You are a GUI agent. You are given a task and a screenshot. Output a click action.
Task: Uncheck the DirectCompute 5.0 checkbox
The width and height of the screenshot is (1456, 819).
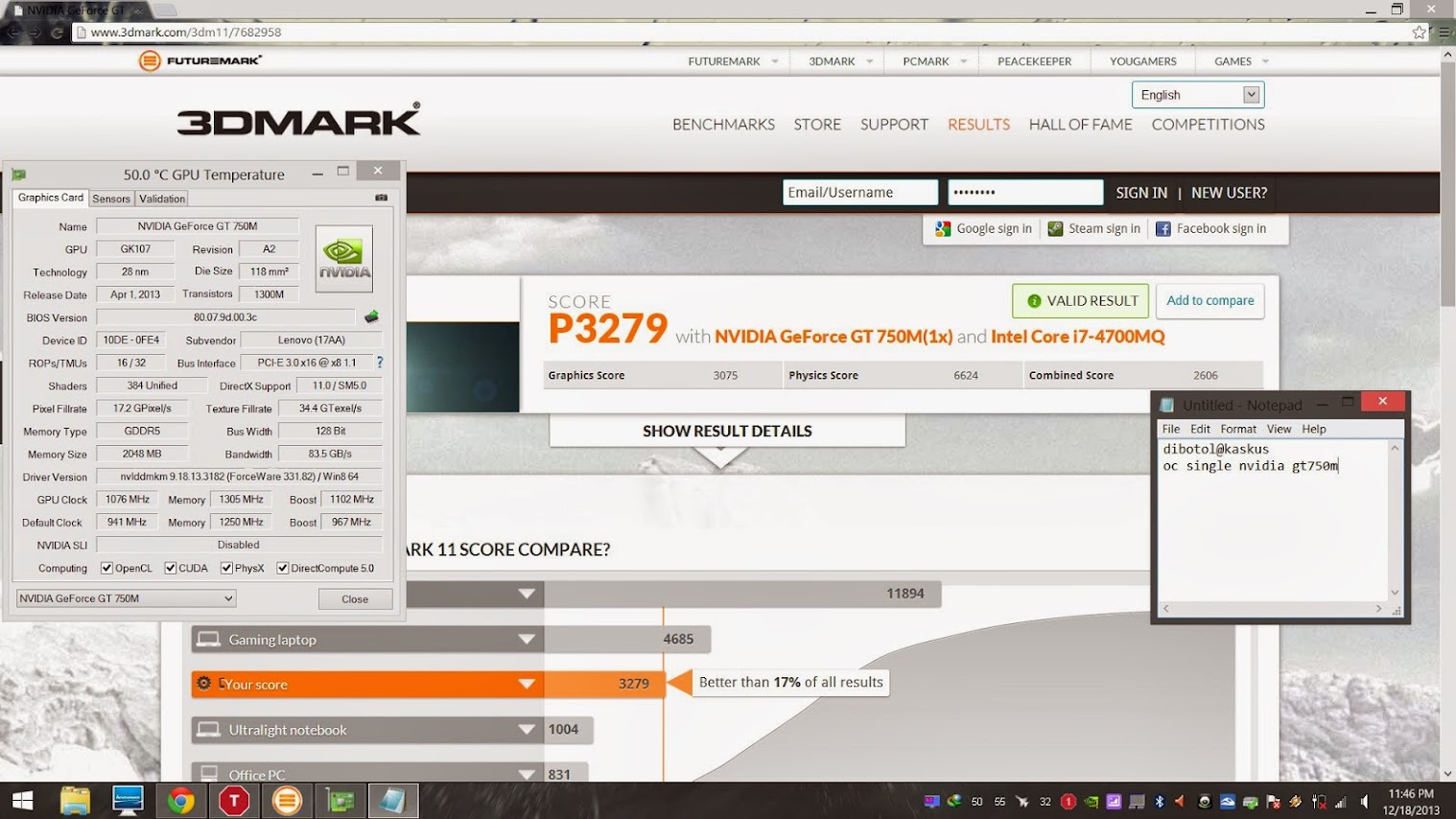coord(283,568)
